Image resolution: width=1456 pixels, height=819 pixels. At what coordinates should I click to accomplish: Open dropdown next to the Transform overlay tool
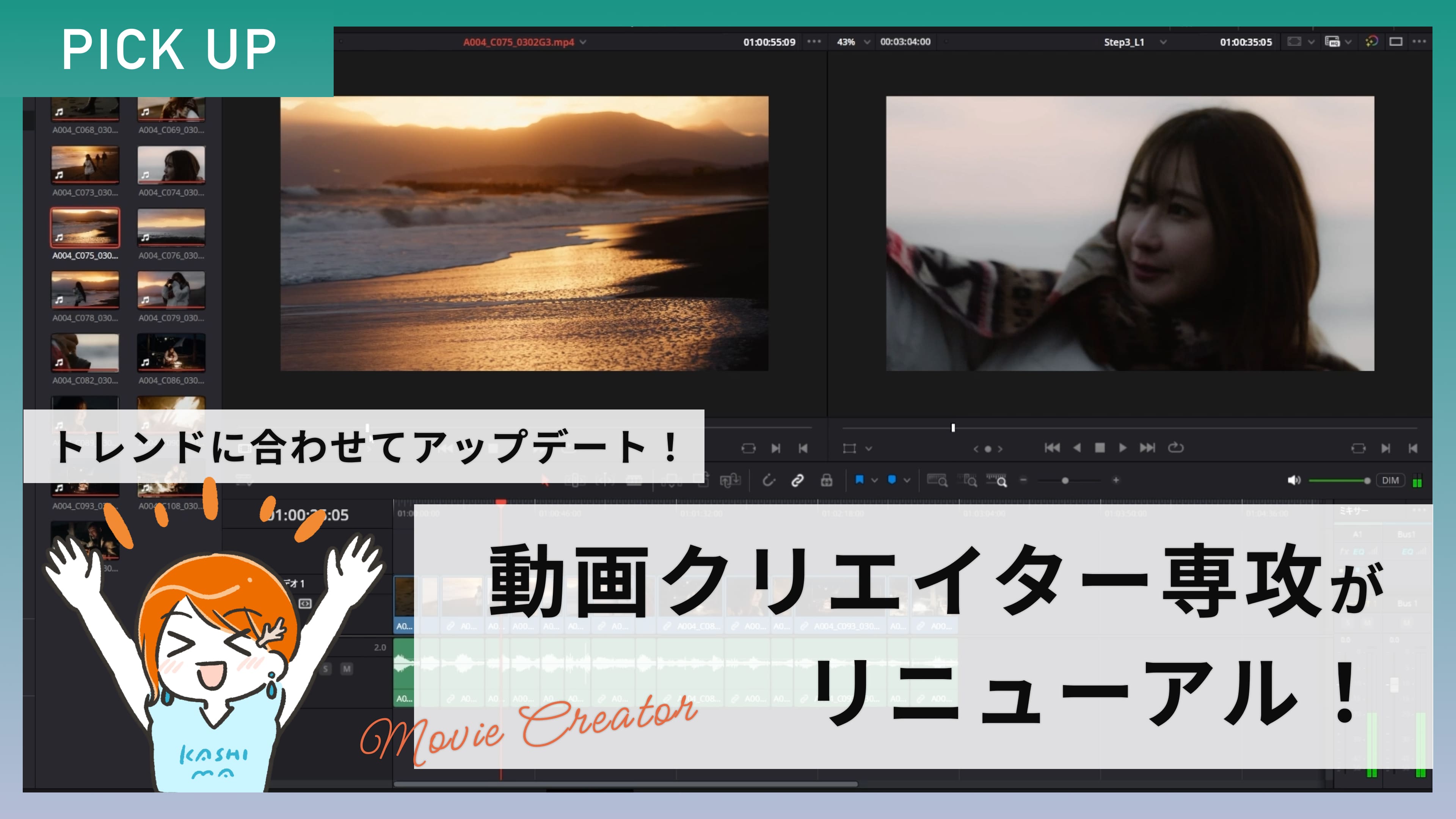869,449
